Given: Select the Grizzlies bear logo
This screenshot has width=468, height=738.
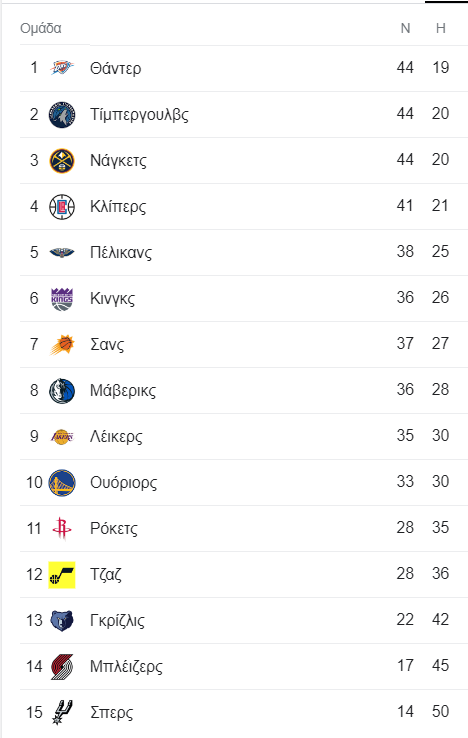Looking at the screenshot, I should 62,621.
